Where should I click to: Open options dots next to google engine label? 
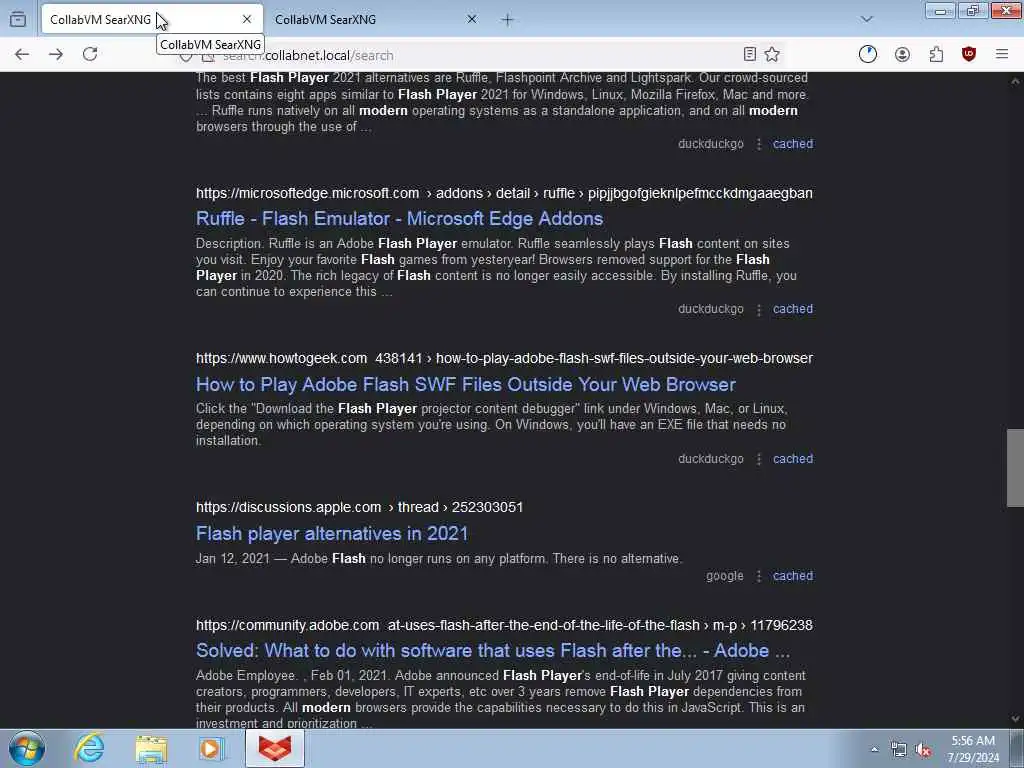[758, 576]
